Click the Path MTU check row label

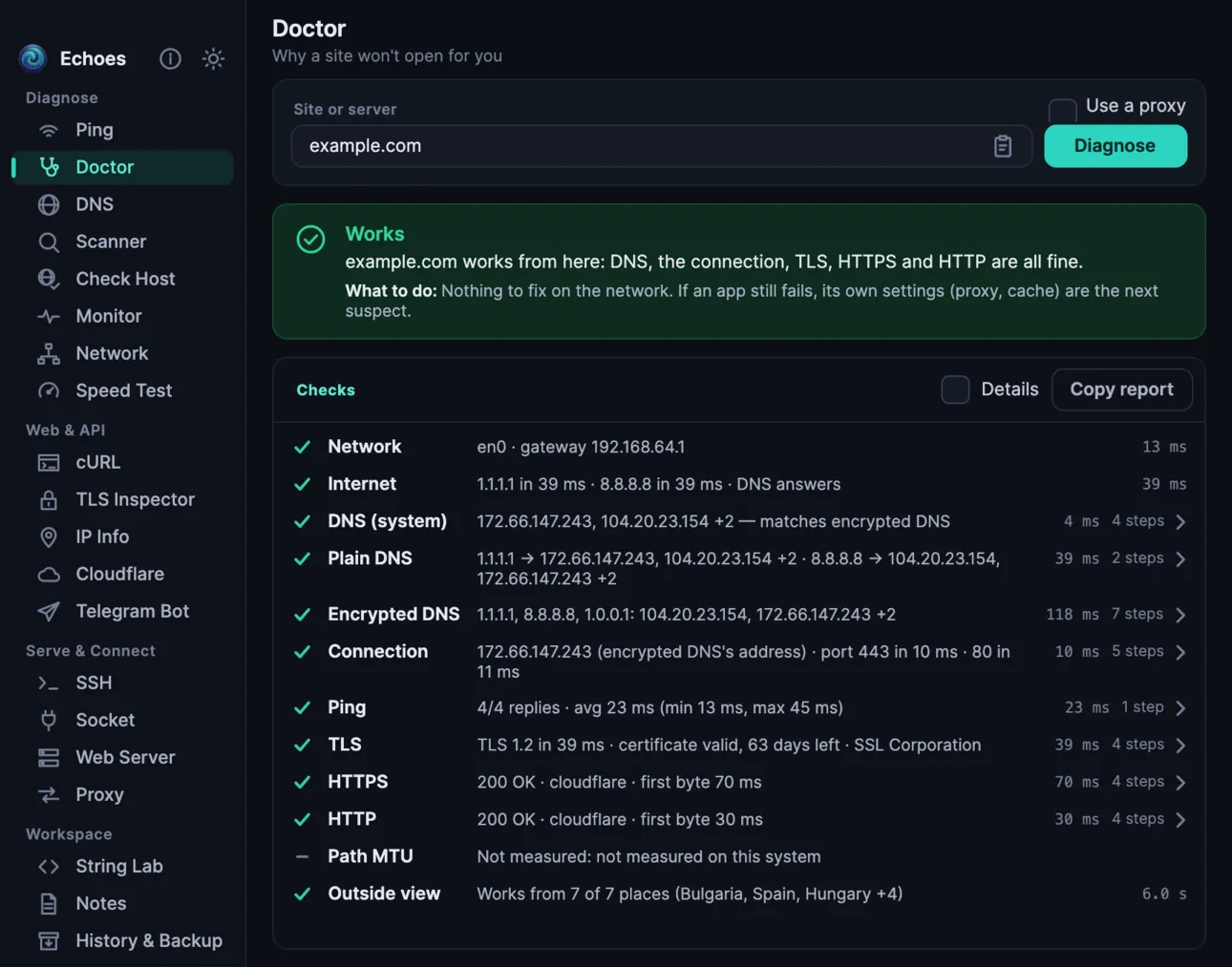371,856
